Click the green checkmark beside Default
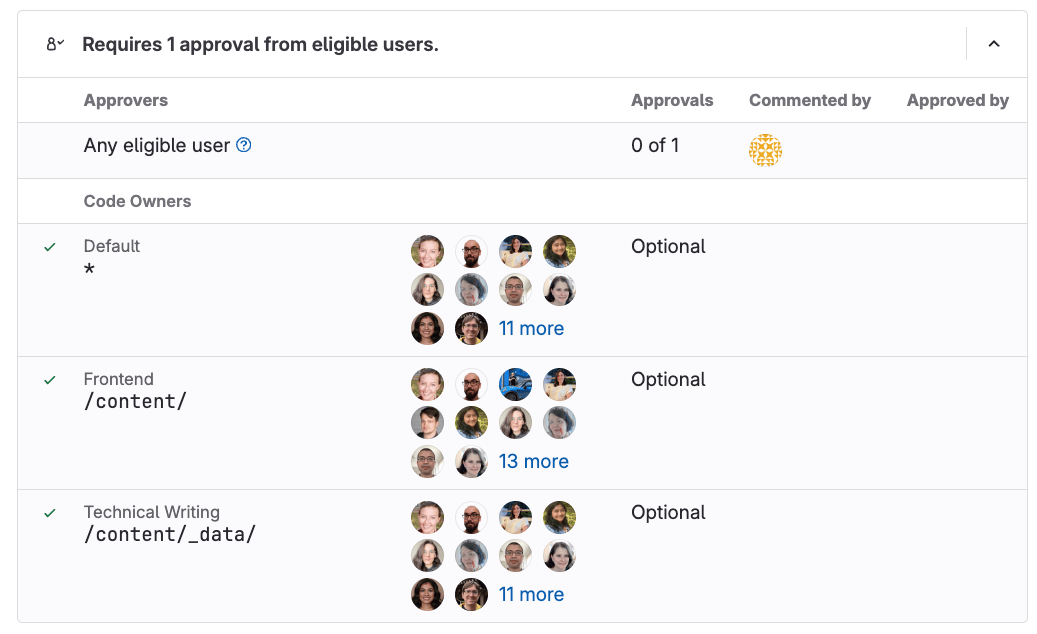Image resolution: width=1037 pixels, height=634 pixels. click(x=49, y=245)
